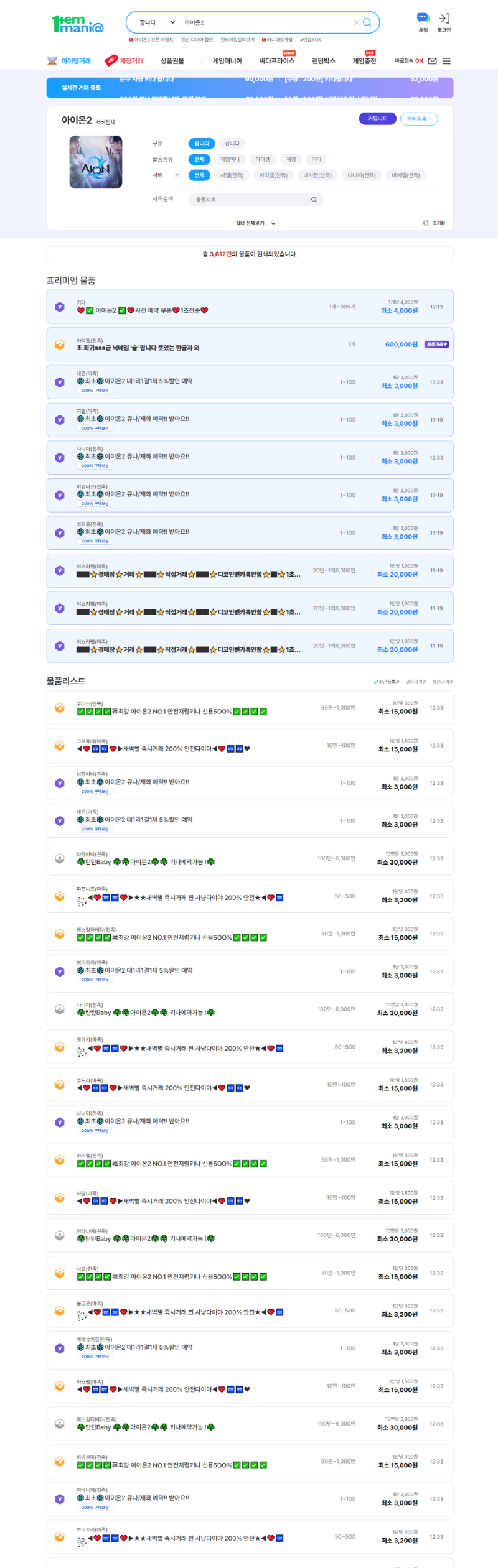Select server filter 네자칸(천족)
This screenshot has width=498, height=1568.
coord(317,175)
